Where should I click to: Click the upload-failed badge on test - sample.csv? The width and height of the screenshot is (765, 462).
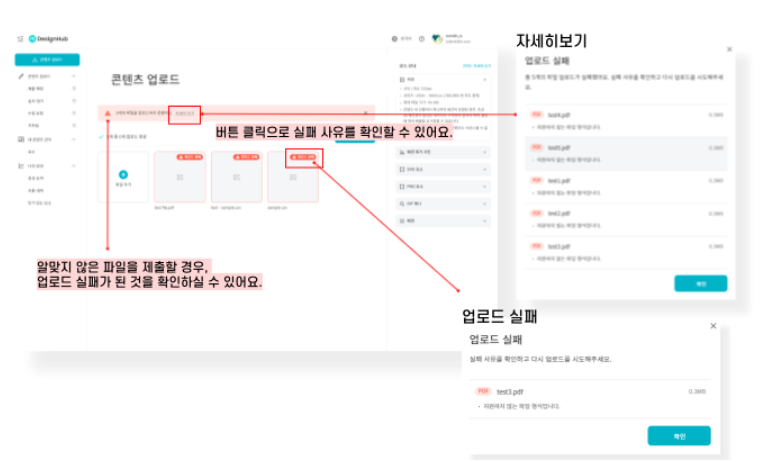[x=246, y=157]
